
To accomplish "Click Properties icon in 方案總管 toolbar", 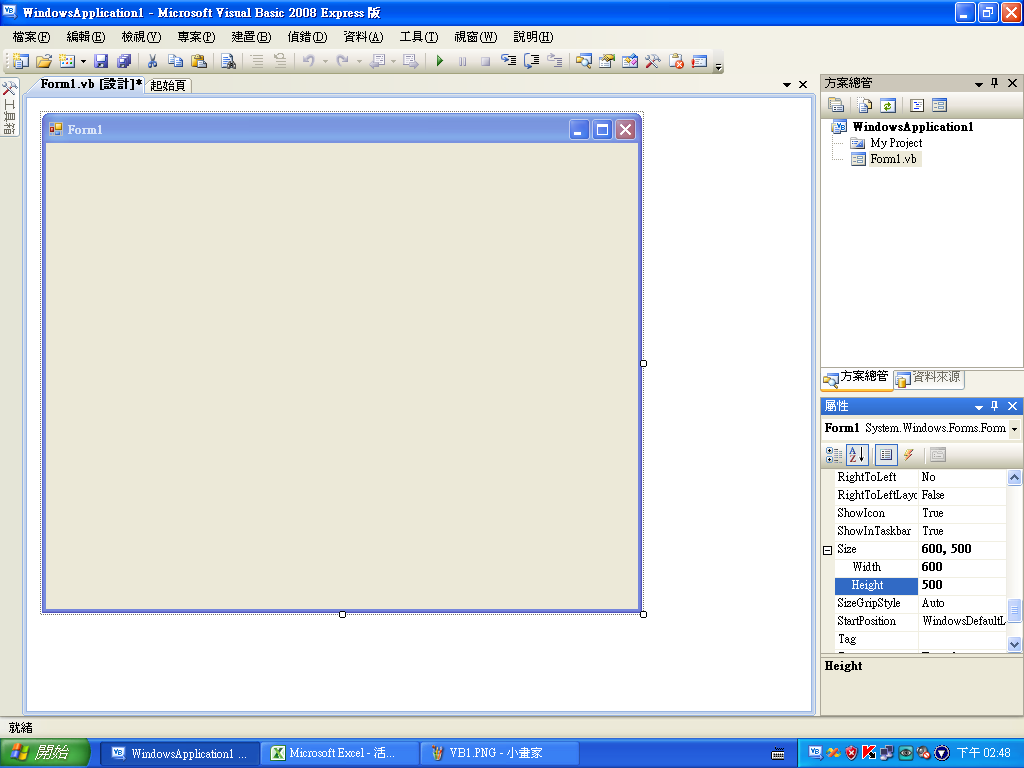I will [836, 105].
